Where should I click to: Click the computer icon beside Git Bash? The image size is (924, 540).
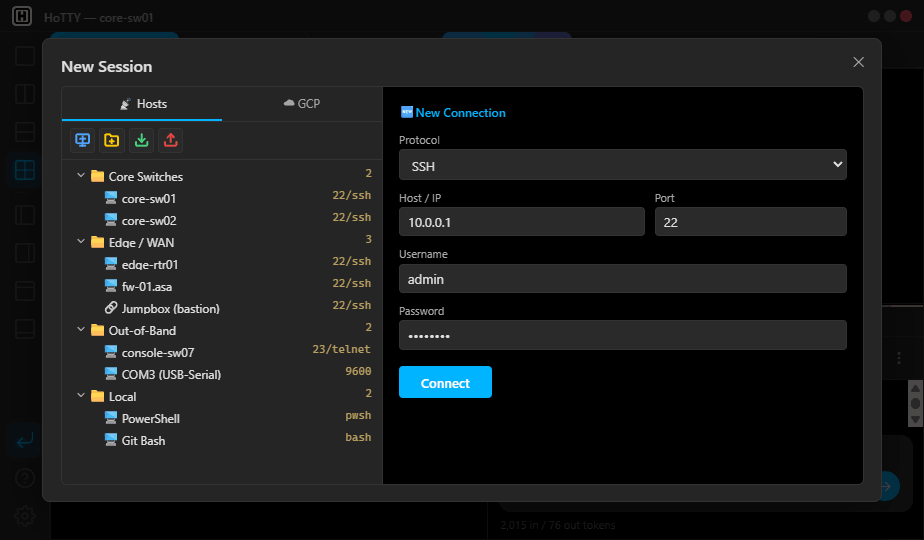[111, 440]
